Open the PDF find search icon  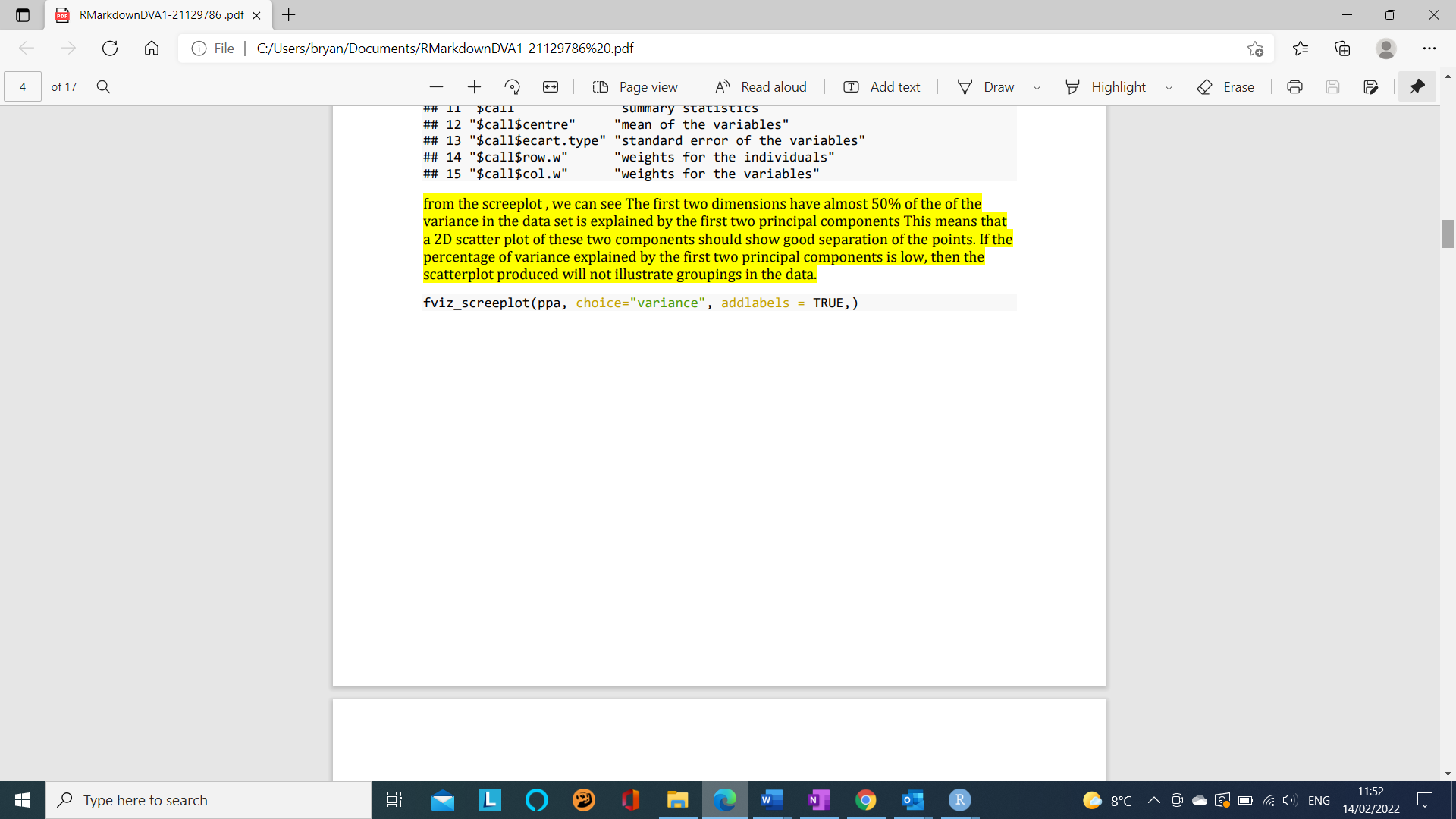click(x=104, y=87)
